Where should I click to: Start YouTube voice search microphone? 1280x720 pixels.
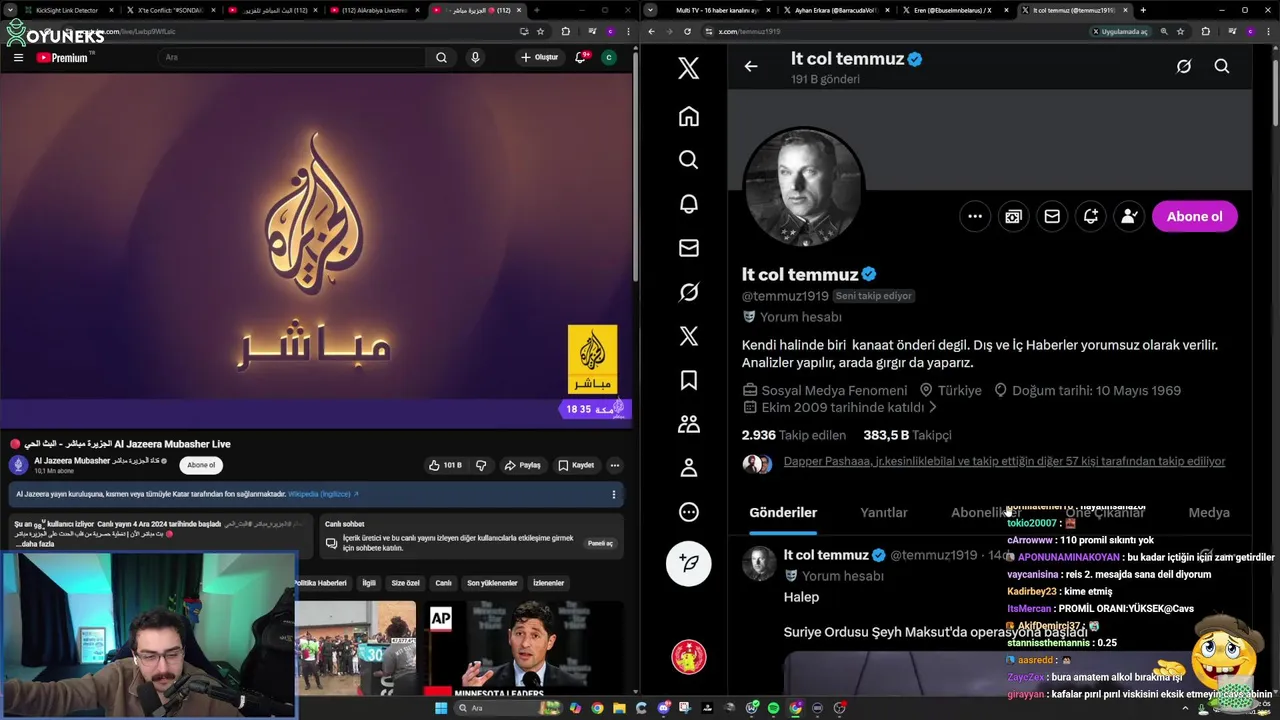pyautogui.click(x=475, y=57)
